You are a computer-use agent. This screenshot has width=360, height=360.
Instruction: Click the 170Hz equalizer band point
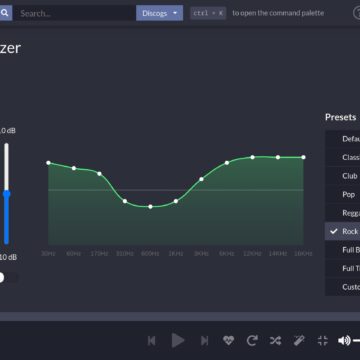99,174
